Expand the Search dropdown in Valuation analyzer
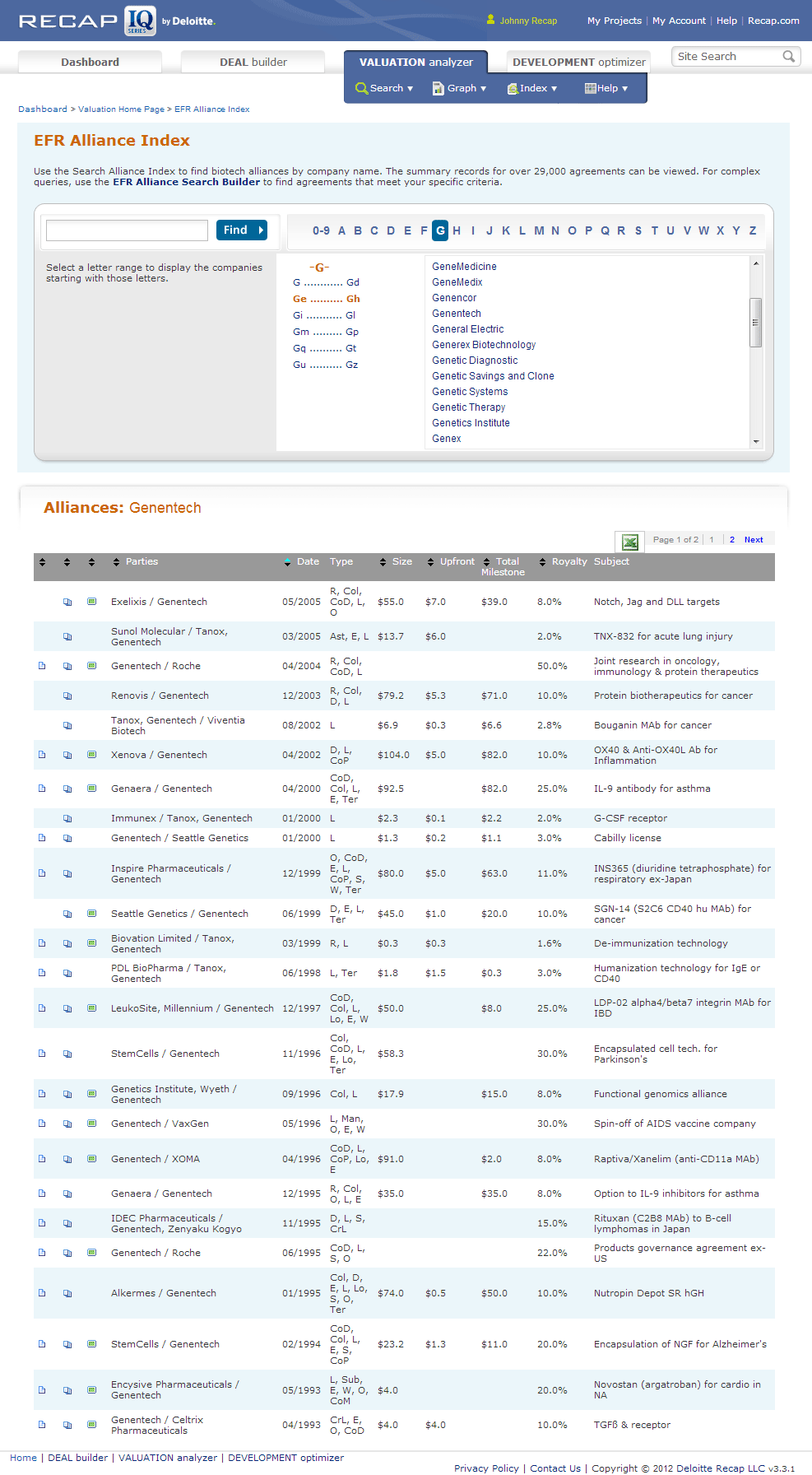The image size is (812, 1475). pos(384,88)
